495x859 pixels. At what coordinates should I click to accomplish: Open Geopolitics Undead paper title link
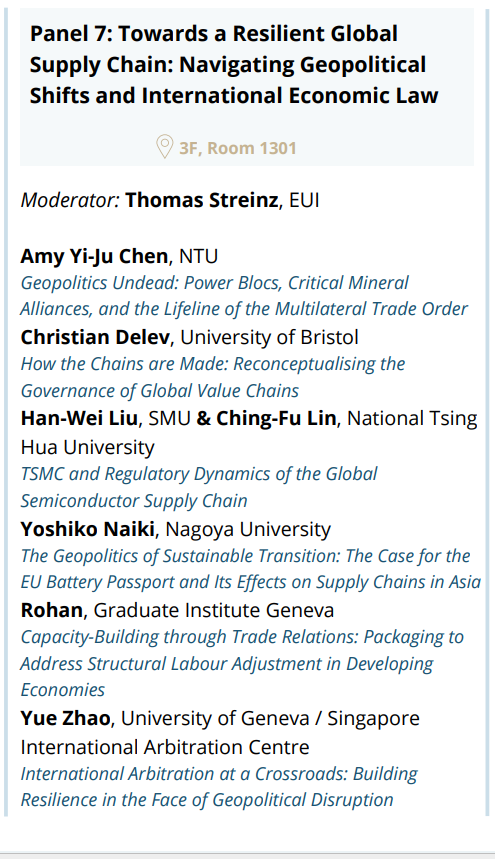tap(244, 296)
